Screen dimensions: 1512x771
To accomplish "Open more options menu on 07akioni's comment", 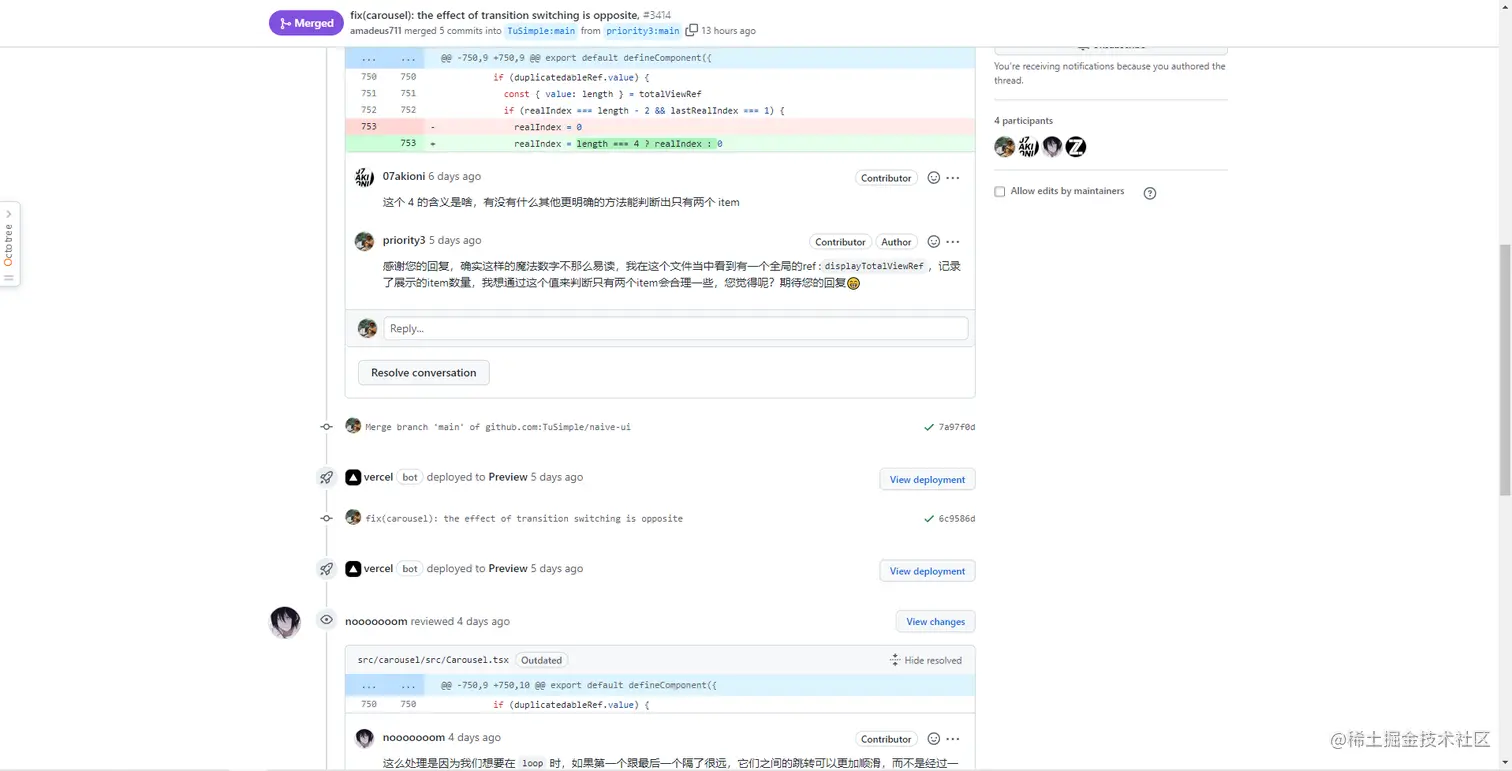I will (953, 178).
